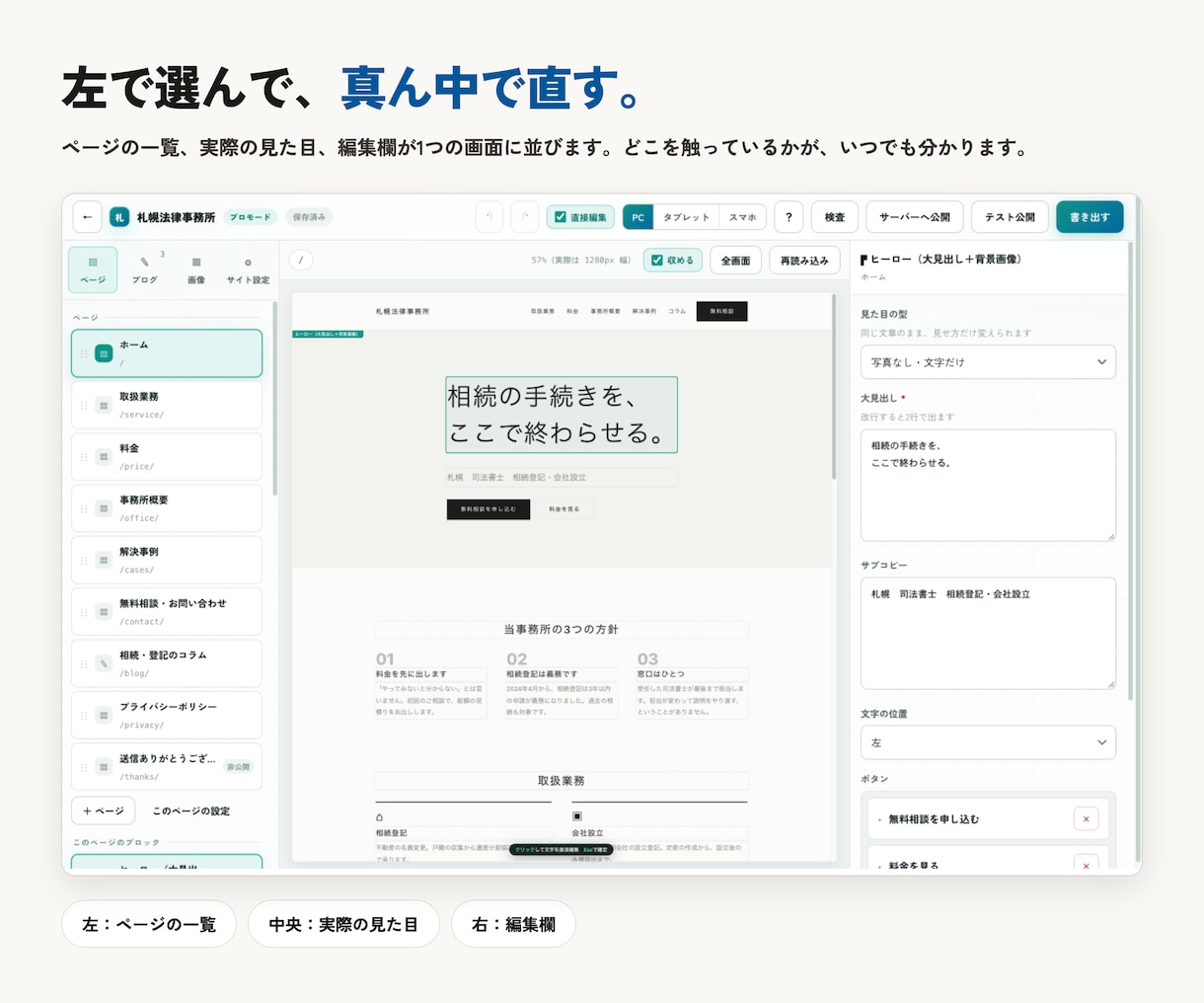Click the 大見出し text area
Image resolution: width=1204 pixels, height=1003 pixels.
pyautogui.click(x=988, y=485)
